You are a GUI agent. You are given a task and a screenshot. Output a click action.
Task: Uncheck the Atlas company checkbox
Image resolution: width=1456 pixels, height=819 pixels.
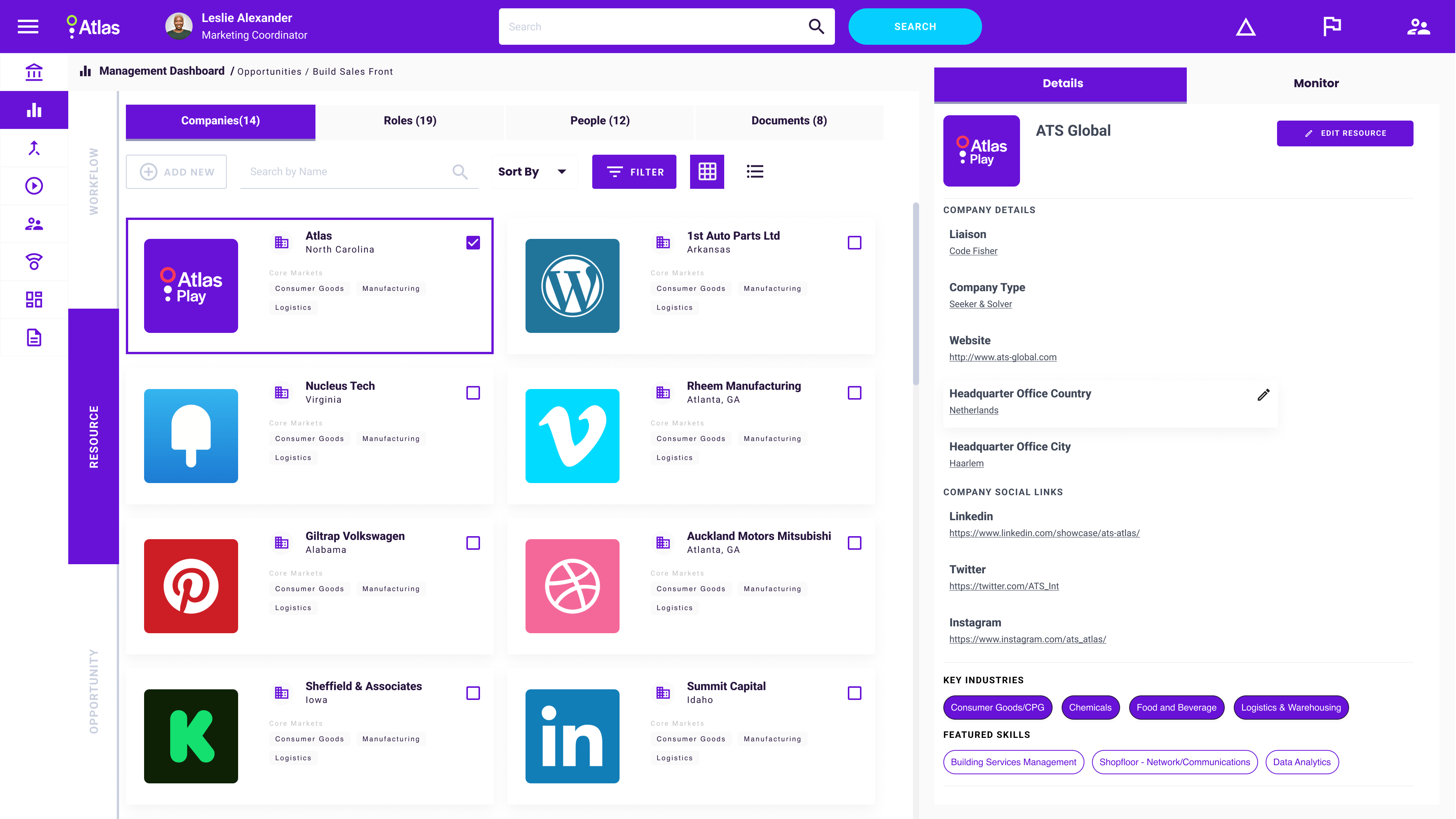(x=472, y=243)
